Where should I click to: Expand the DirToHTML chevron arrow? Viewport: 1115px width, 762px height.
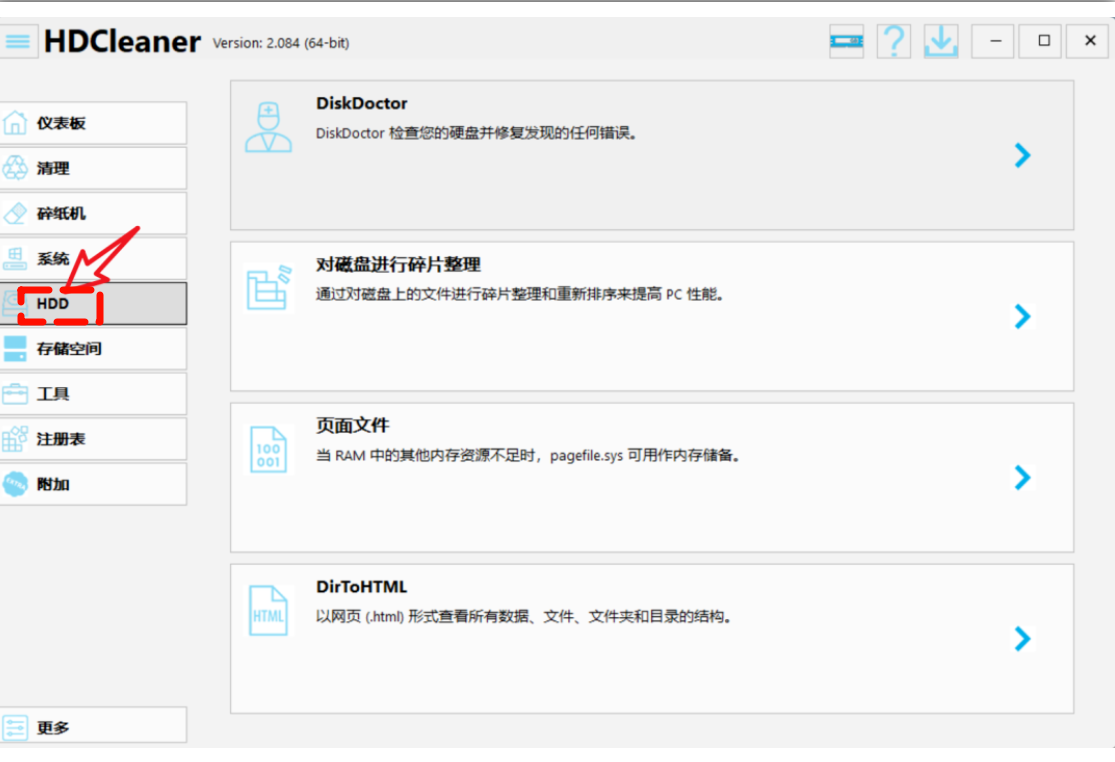(x=1022, y=639)
